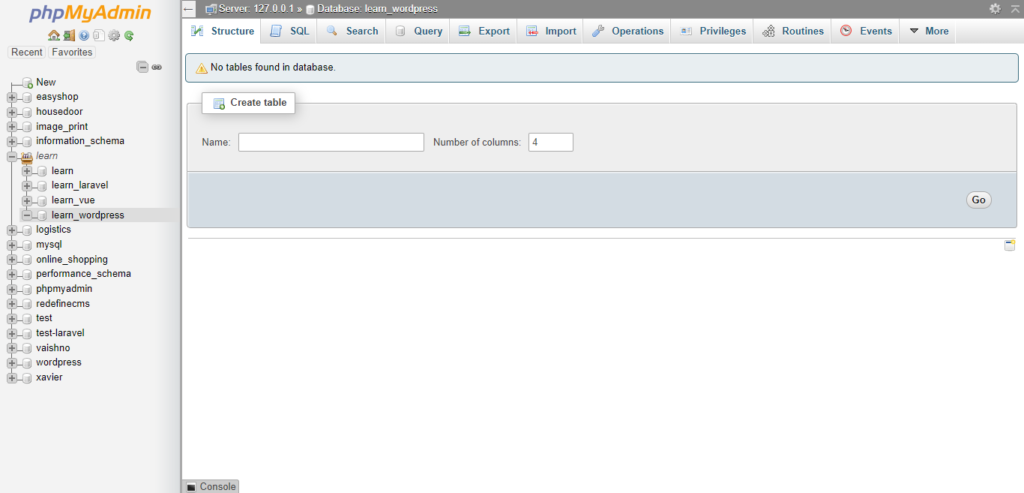The image size is (1024, 493).
Task: Click the wordpress database icon
Action: [x=27, y=362]
